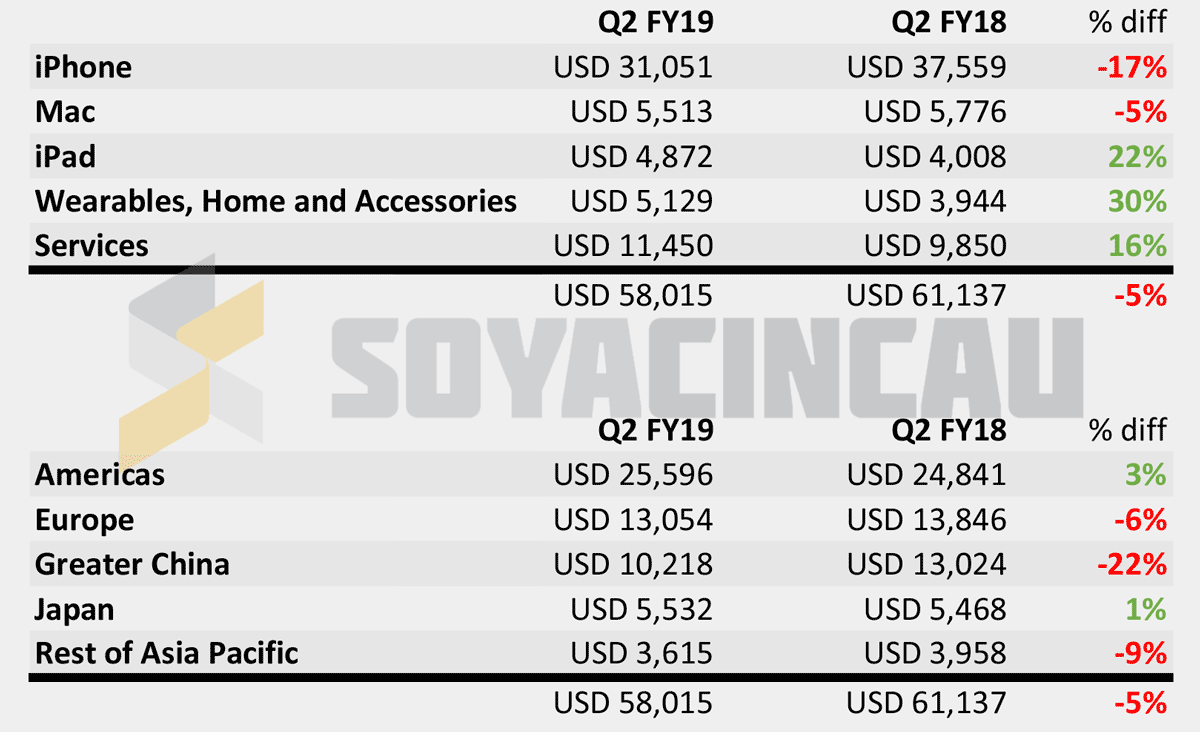Click Services value USD 11,450
The width and height of the screenshot is (1200, 732).
click(x=633, y=246)
